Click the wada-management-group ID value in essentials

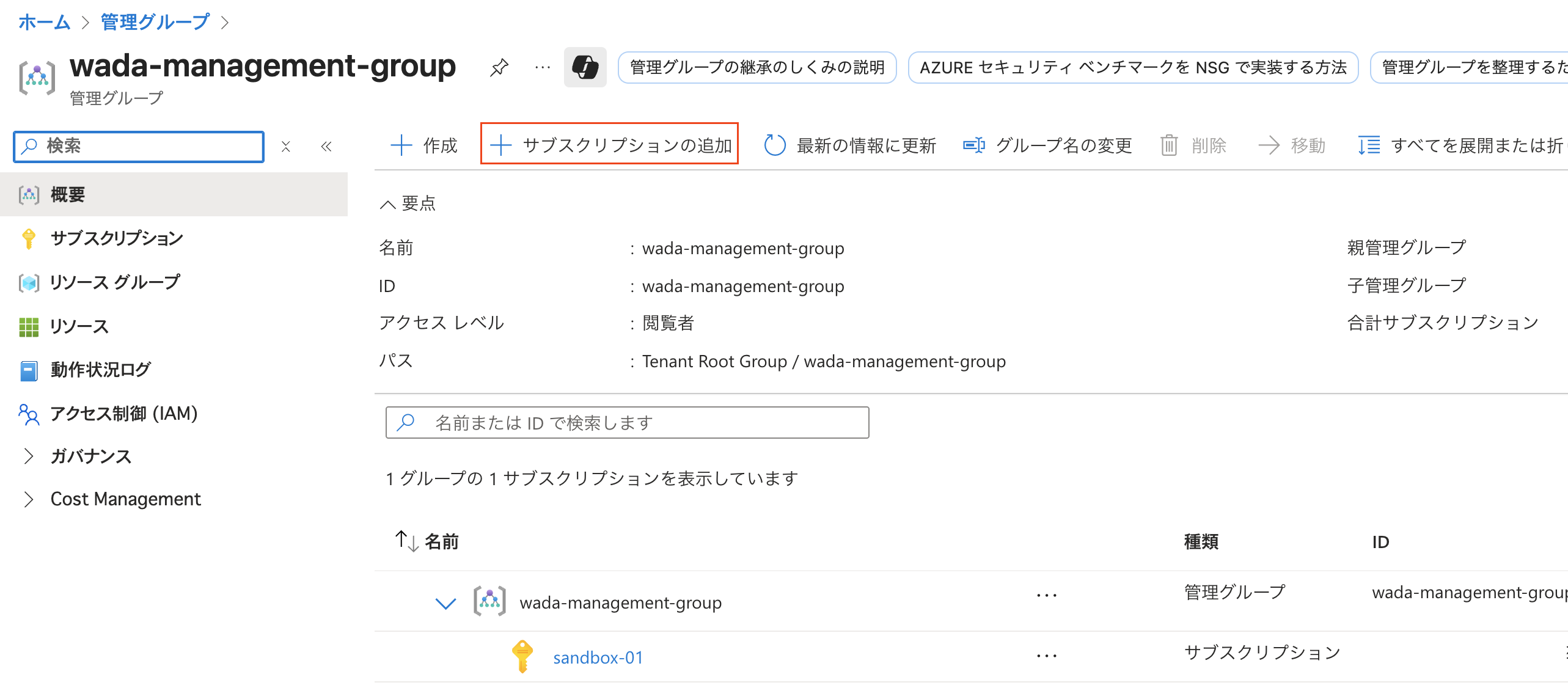point(743,287)
